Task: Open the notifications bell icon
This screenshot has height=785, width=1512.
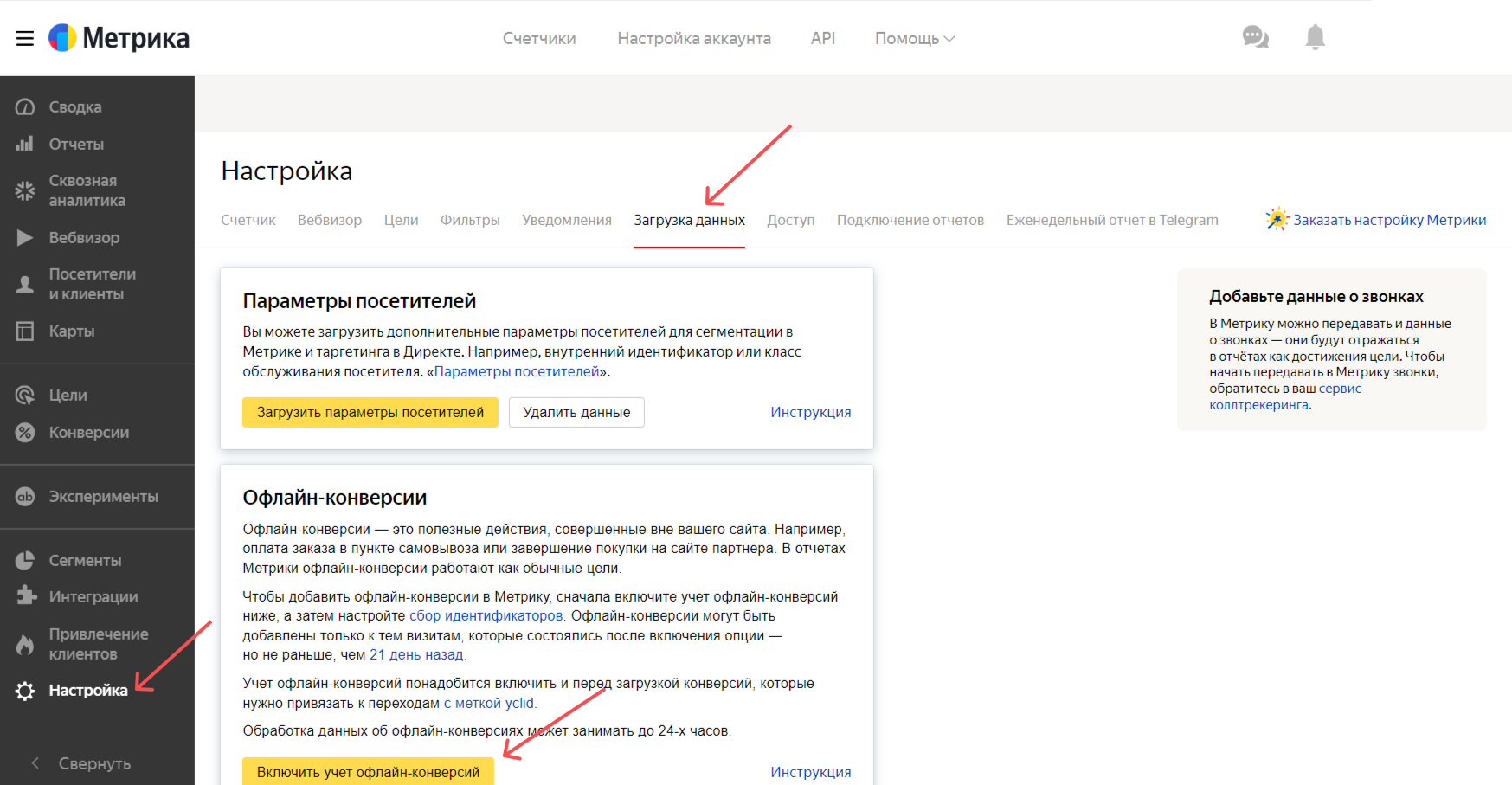Action: (x=1315, y=37)
